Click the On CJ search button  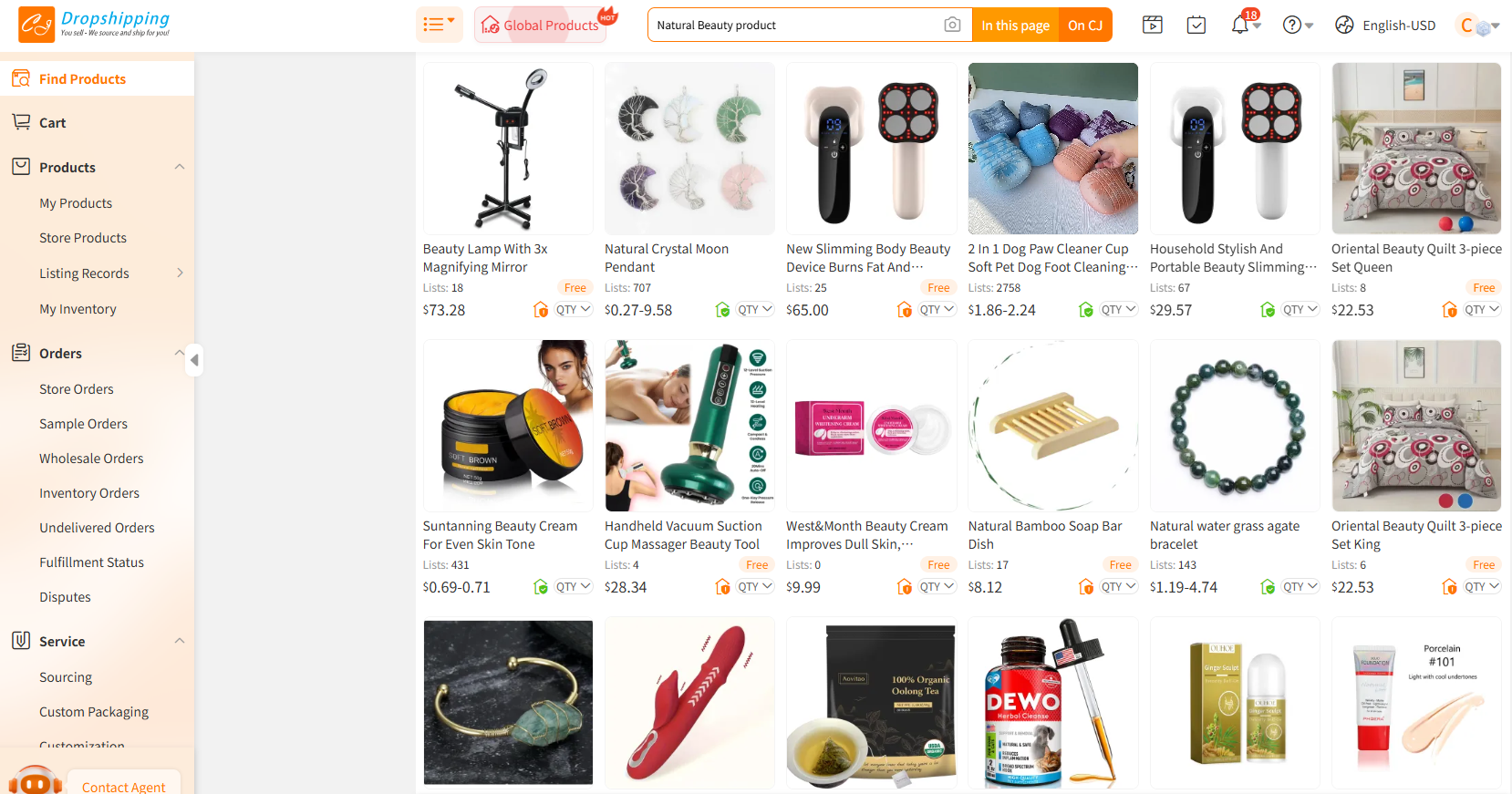tap(1085, 26)
